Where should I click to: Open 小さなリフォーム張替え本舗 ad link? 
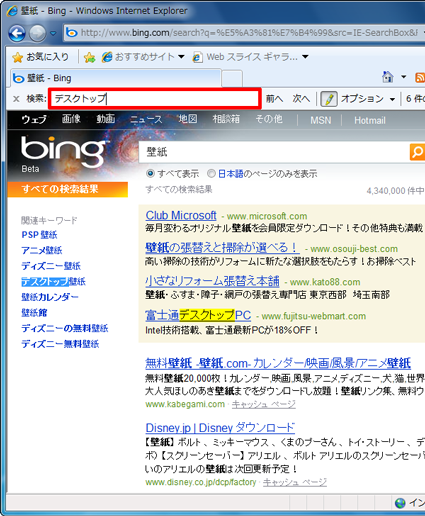(212, 281)
